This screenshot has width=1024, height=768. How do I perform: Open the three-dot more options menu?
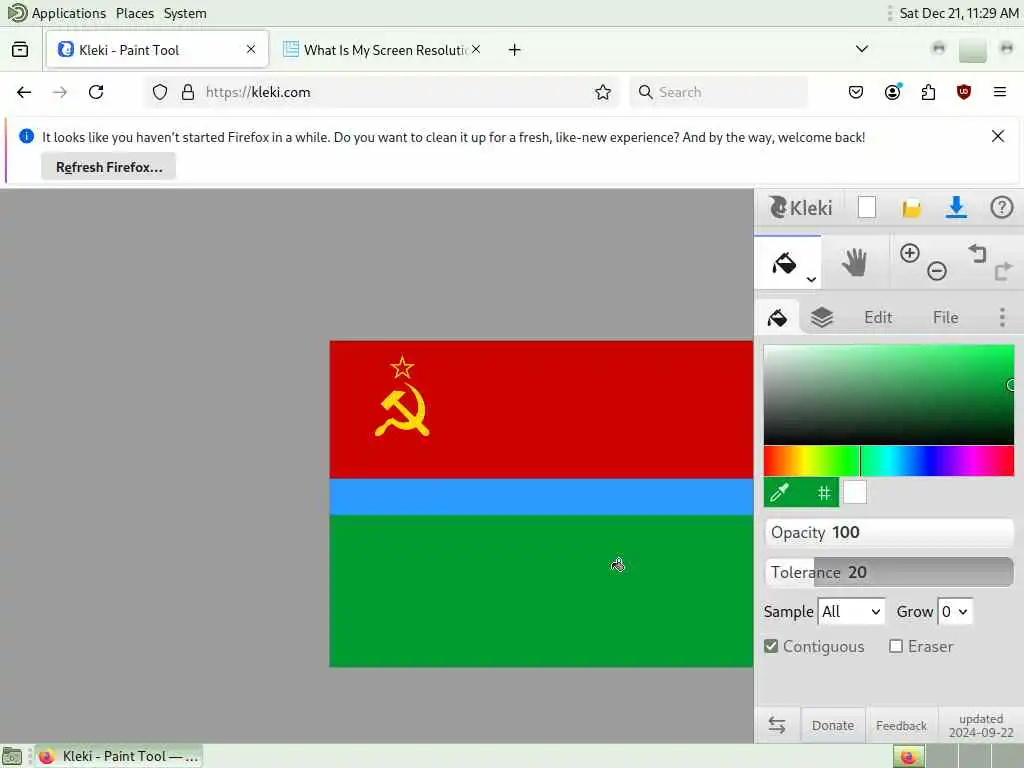1002,317
